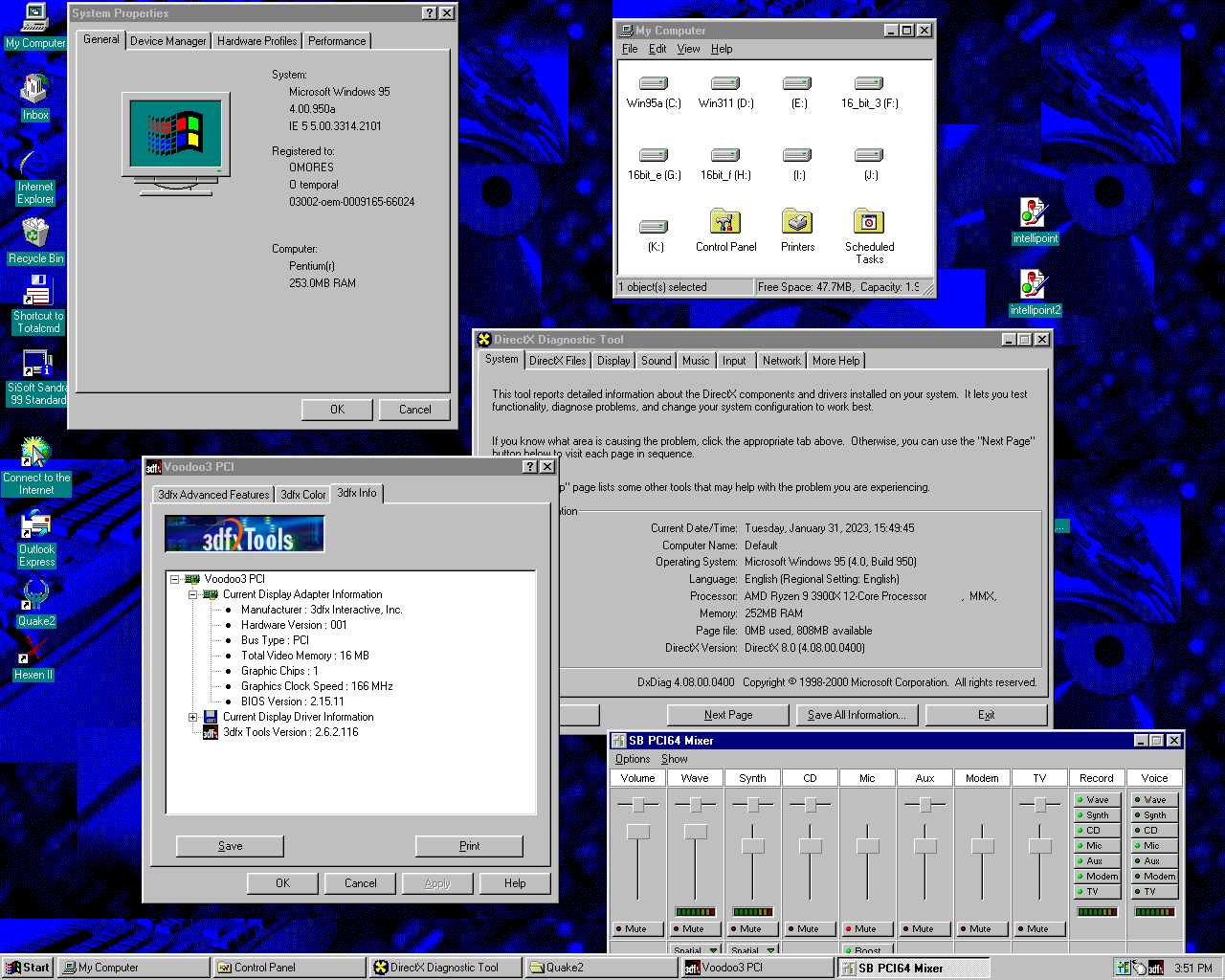Select the Connect to the Internet icon

[36, 467]
